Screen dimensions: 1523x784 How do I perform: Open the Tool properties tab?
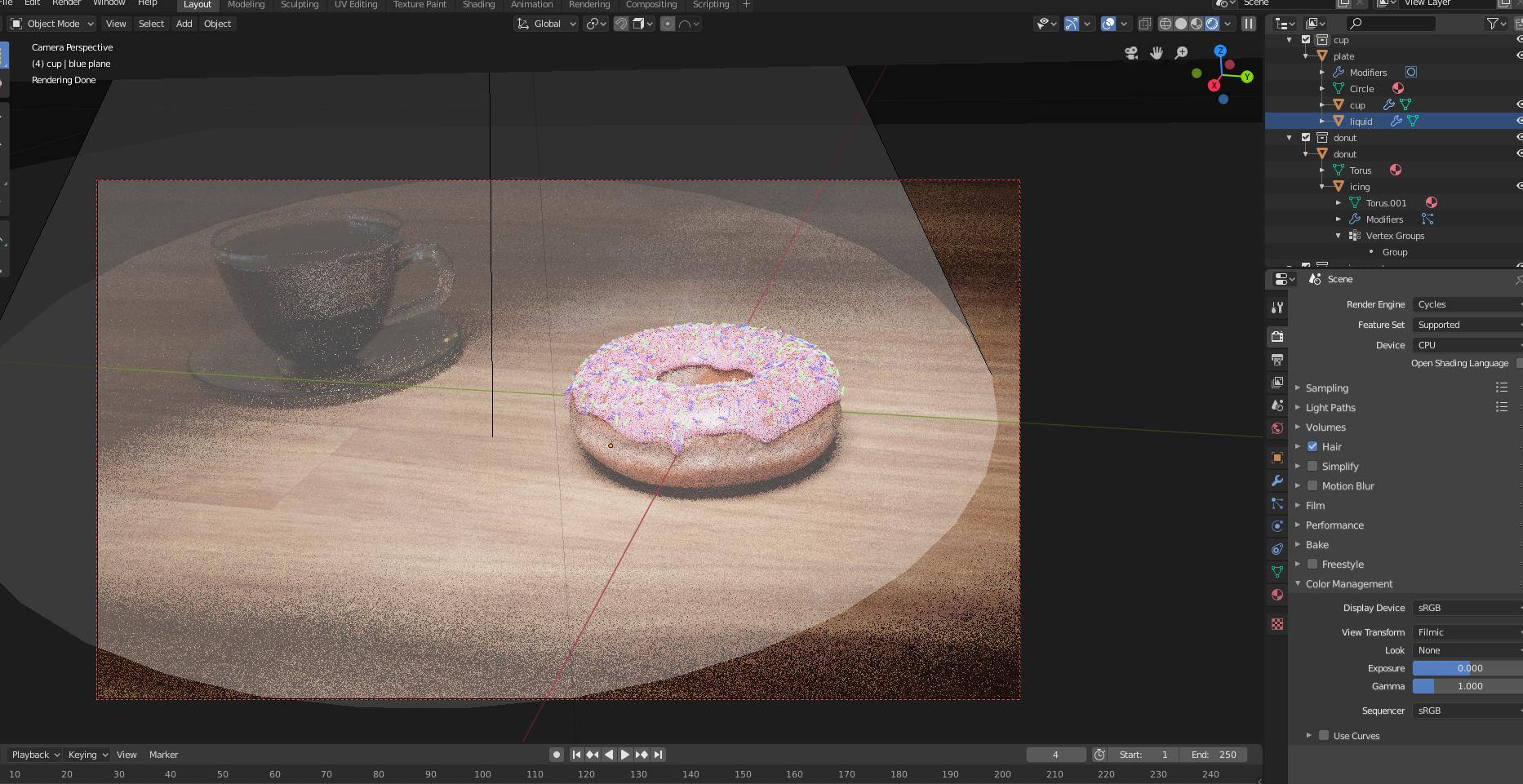(x=1277, y=308)
